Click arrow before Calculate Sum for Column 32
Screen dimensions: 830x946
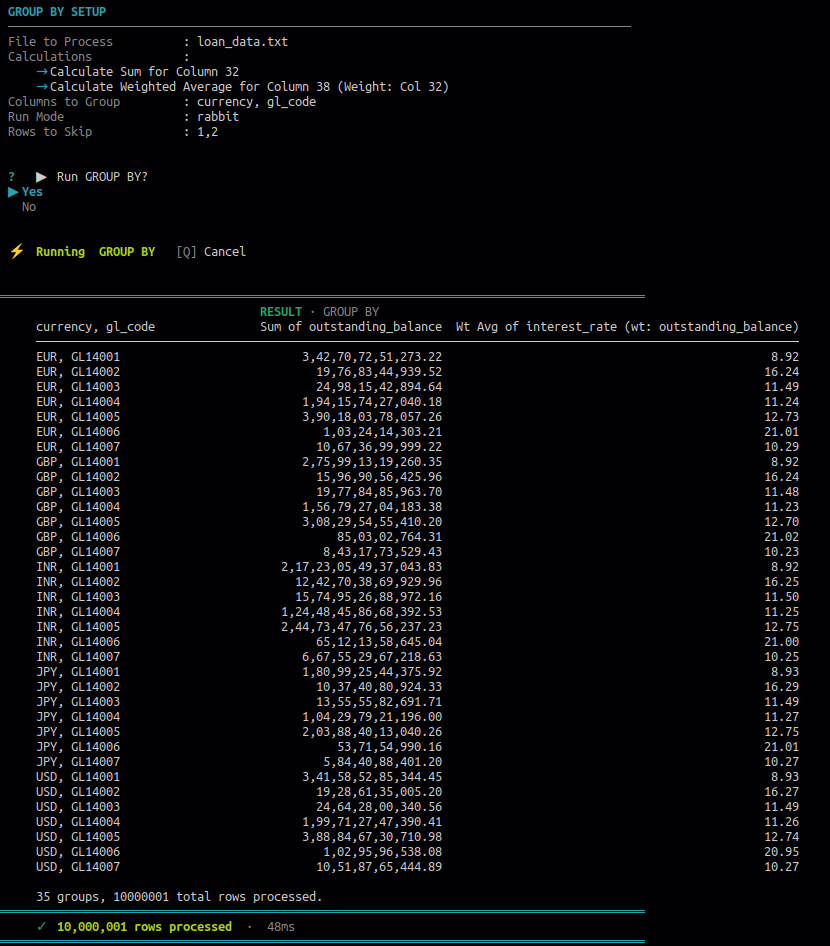click(x=42, y=72)
